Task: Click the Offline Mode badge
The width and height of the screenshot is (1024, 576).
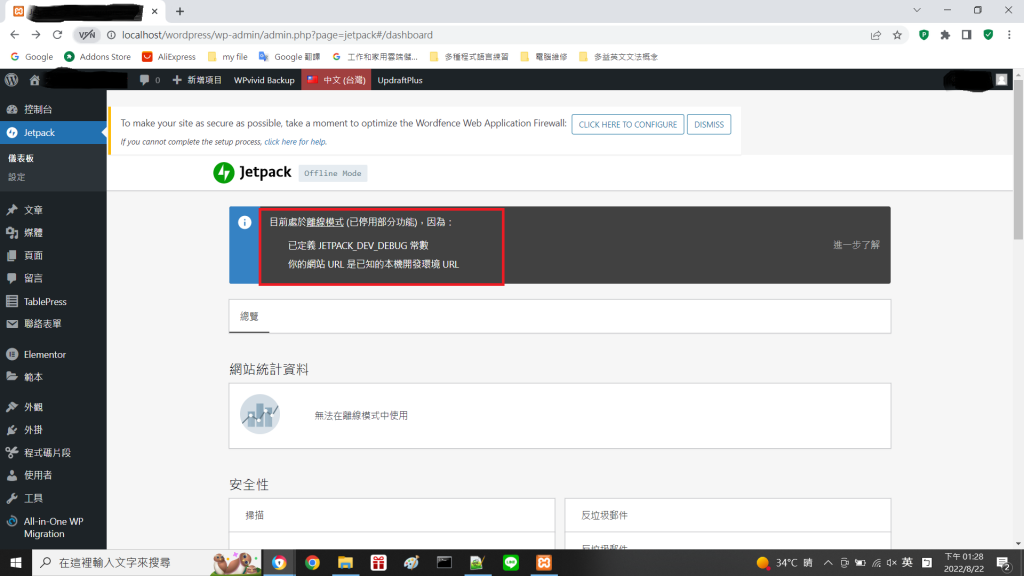Action: coord(332,173)
